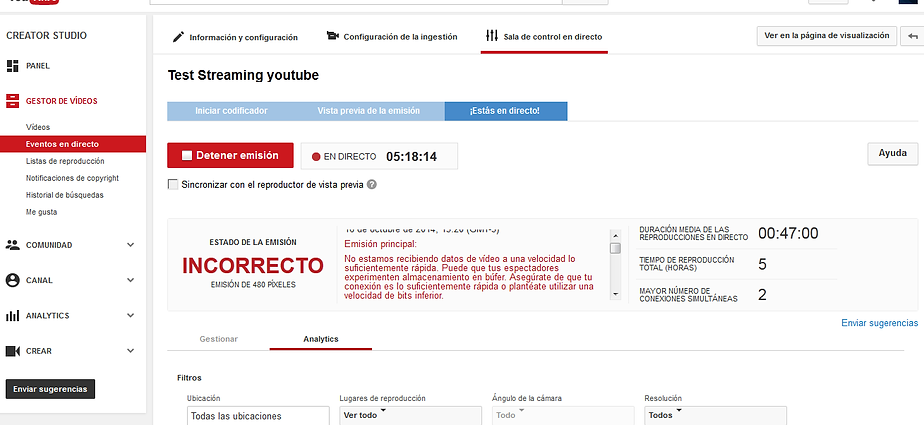Viewport: 924px width, 425px height.
Task: Expand the Analytics sidebar section
Action: [131, 316]
